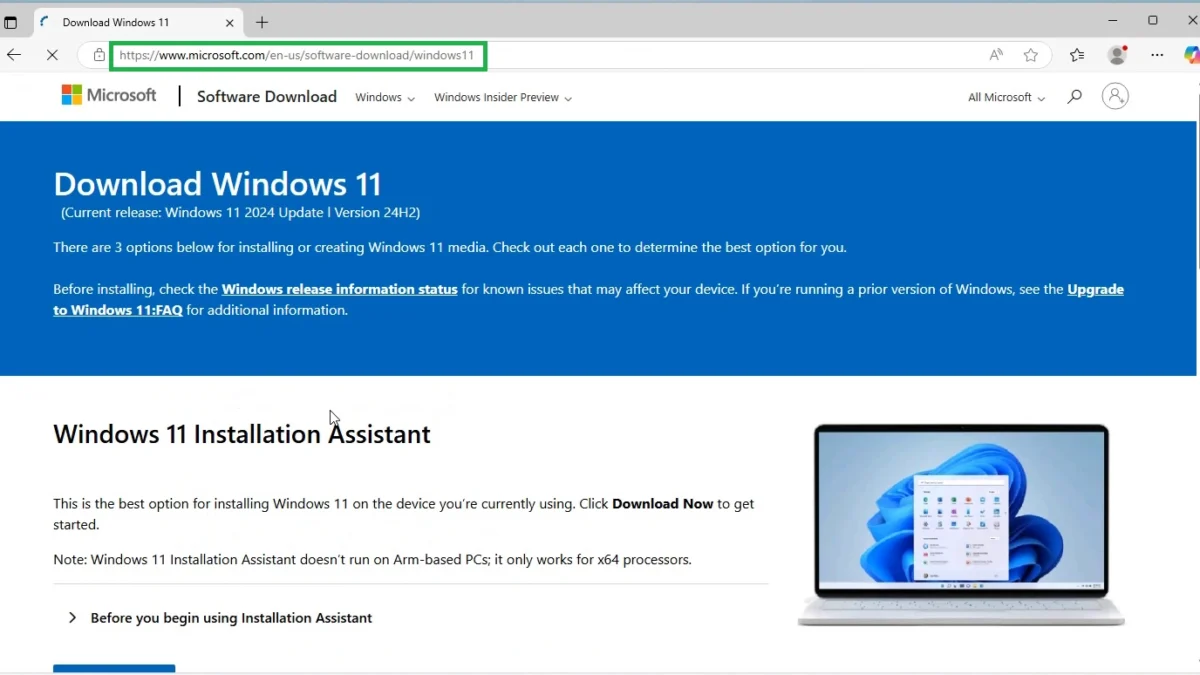
Task: Open the Copilot sidebar icon
Action: coord(1191,55)
